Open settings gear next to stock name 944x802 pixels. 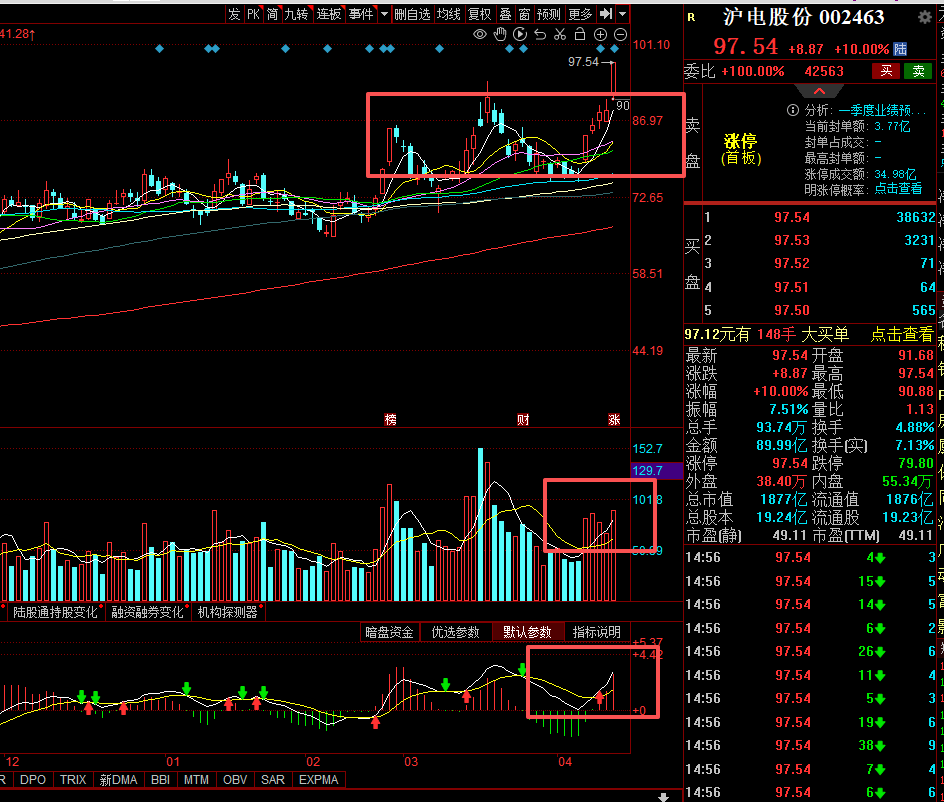pos(924,17)
